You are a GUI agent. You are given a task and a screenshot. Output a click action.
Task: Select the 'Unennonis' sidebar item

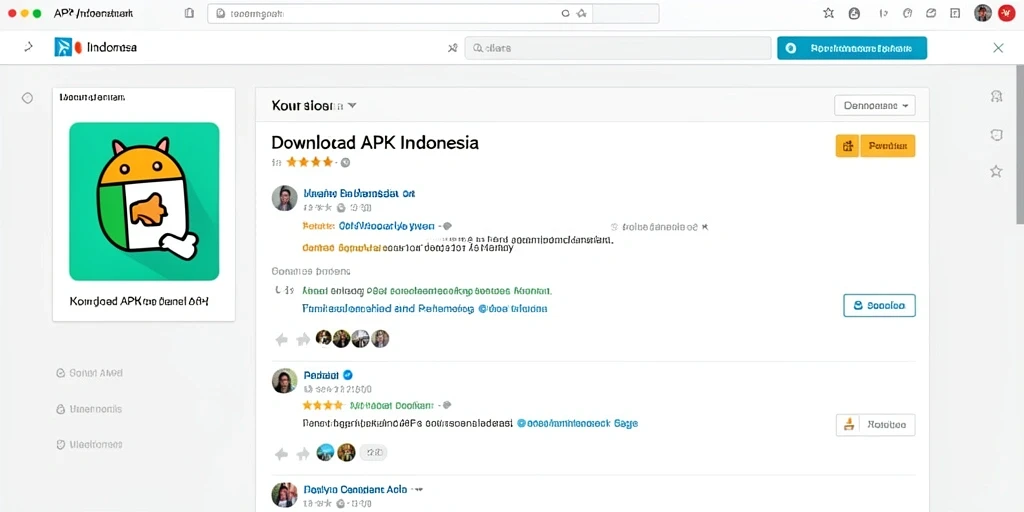tap(90, 409)
